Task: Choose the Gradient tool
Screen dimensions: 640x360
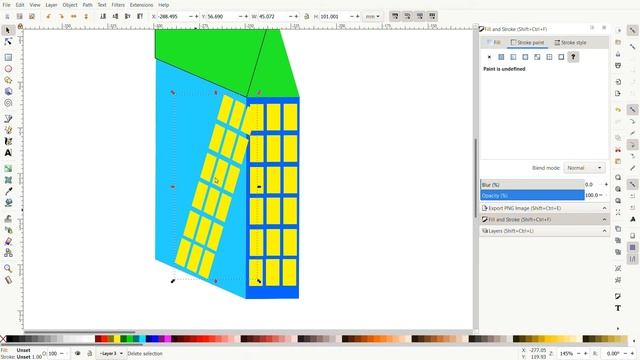Action: (x=8, y=168)
